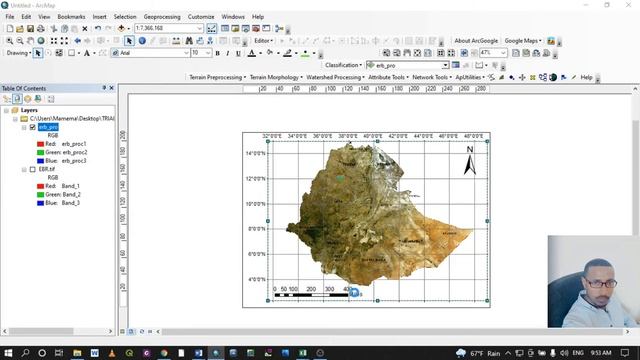Viewport: 640px width, 360px height.
Task: Click the Delete (X) toolbar icon
Action: coord(85,29)
